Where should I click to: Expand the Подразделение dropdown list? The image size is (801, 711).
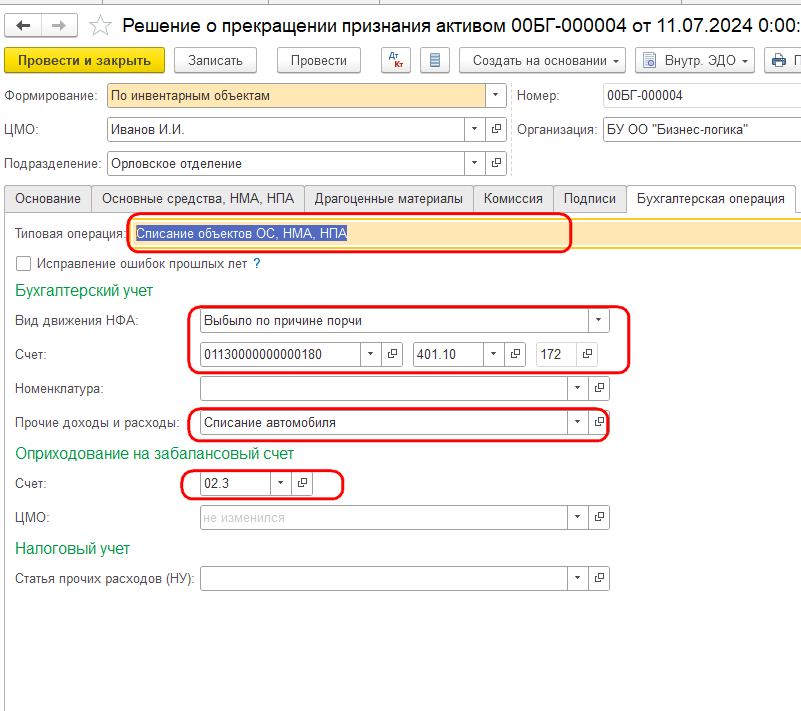pos(475,163)
